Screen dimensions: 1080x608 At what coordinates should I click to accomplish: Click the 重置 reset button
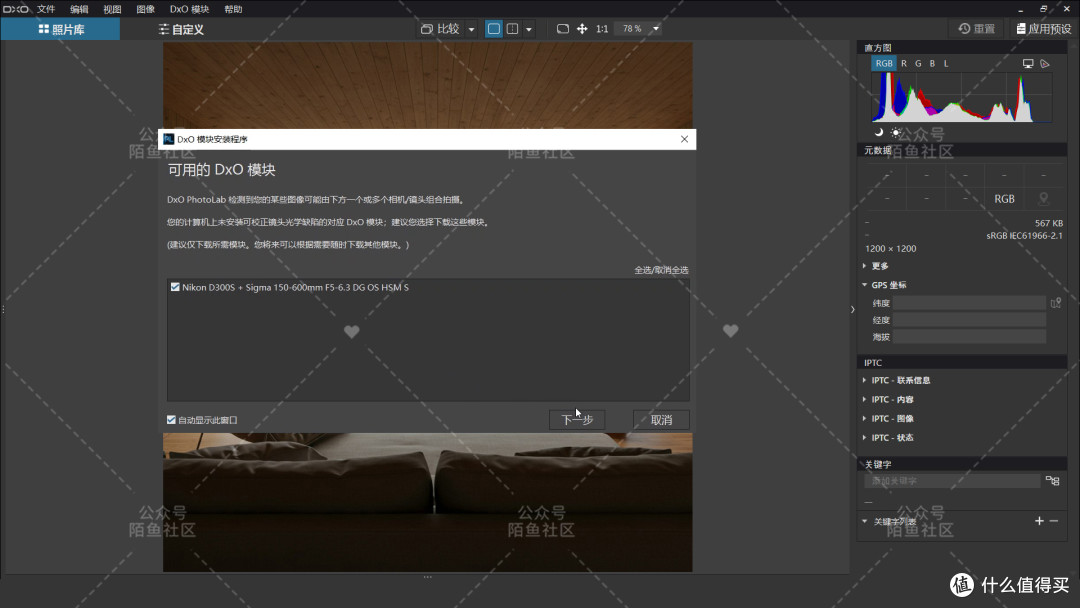coord(977,28)
